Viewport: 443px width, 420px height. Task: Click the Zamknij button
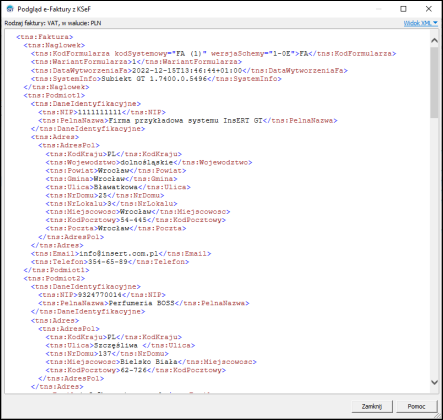372,406
